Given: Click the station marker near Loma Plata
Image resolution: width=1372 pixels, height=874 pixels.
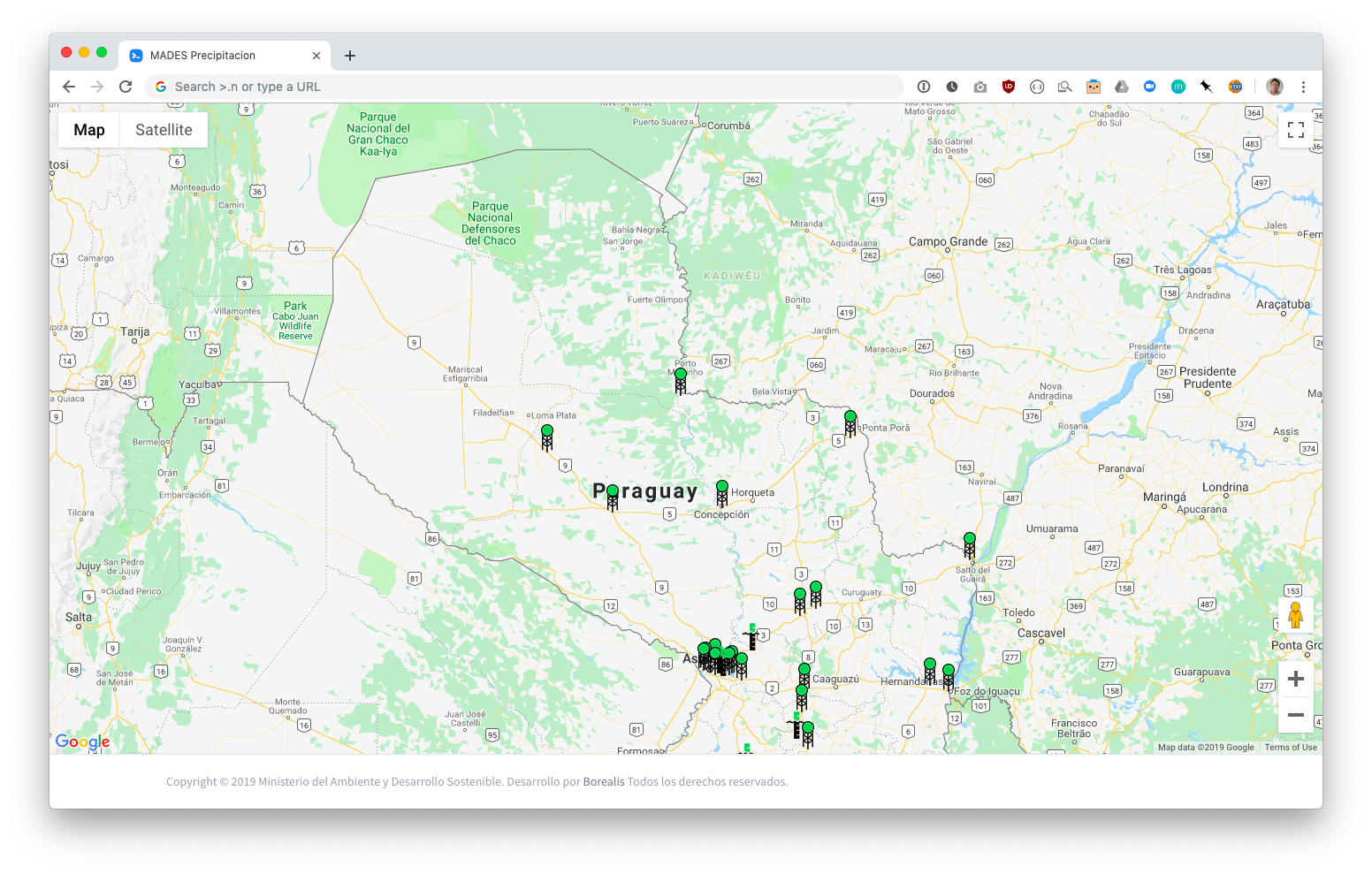Looking at the screenshot, I should pos(547,437).
